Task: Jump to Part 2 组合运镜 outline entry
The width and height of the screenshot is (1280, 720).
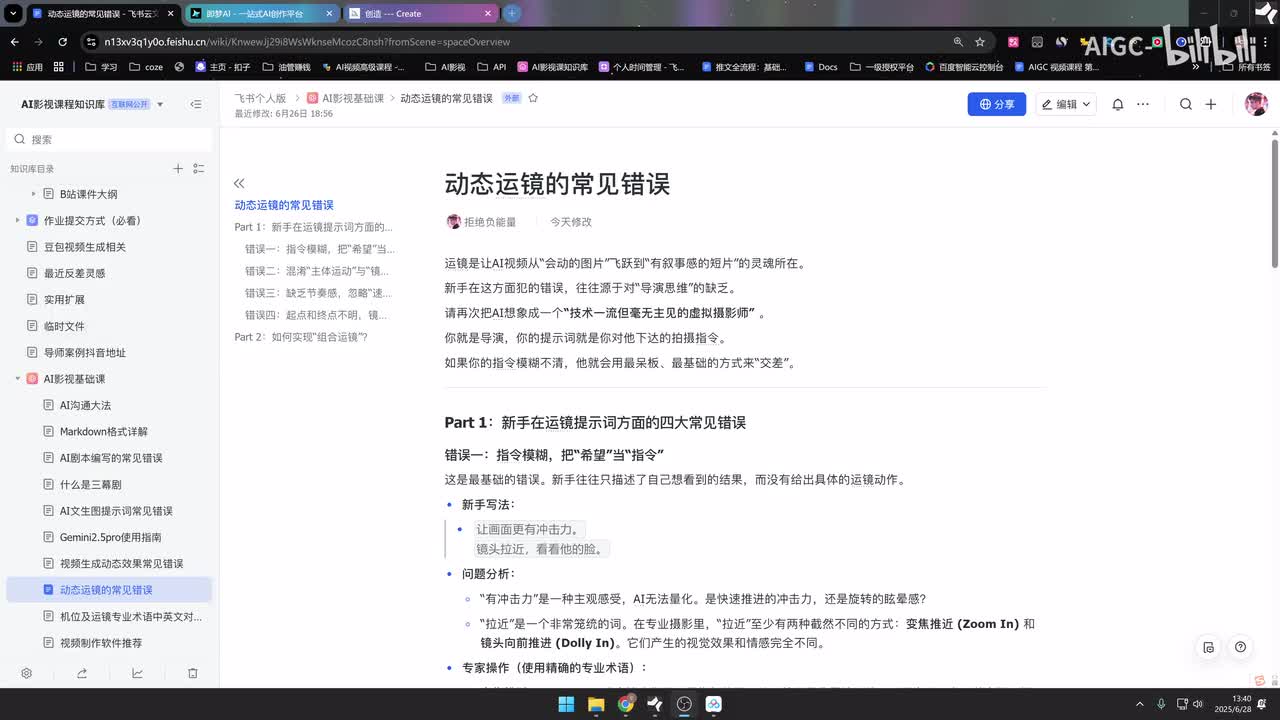Action: tap(301, 337)
